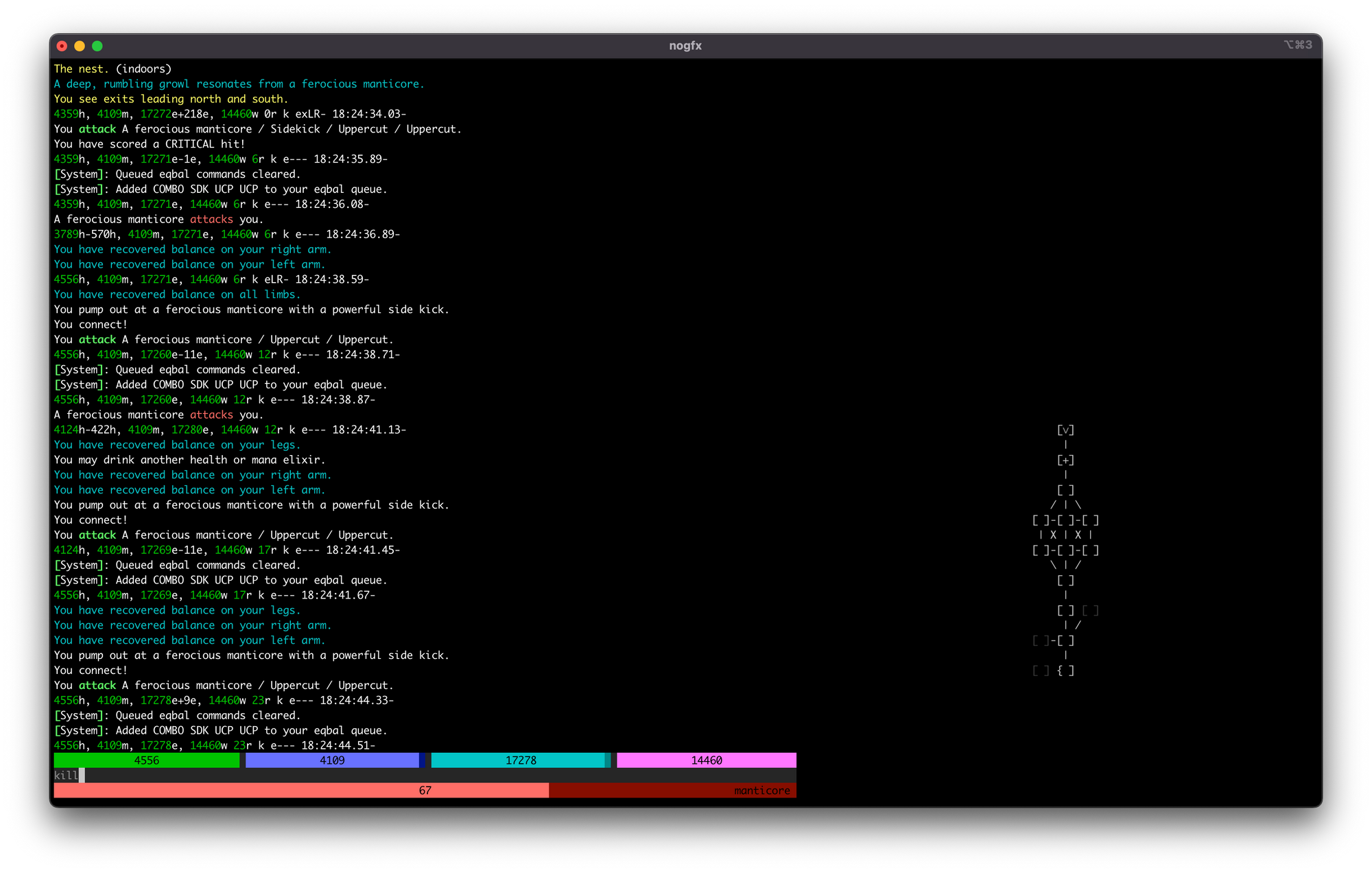Screen dimensions: 1372x873
Task: Click the room title 'The nest. (indoors)'
Action: pos(113,69)
